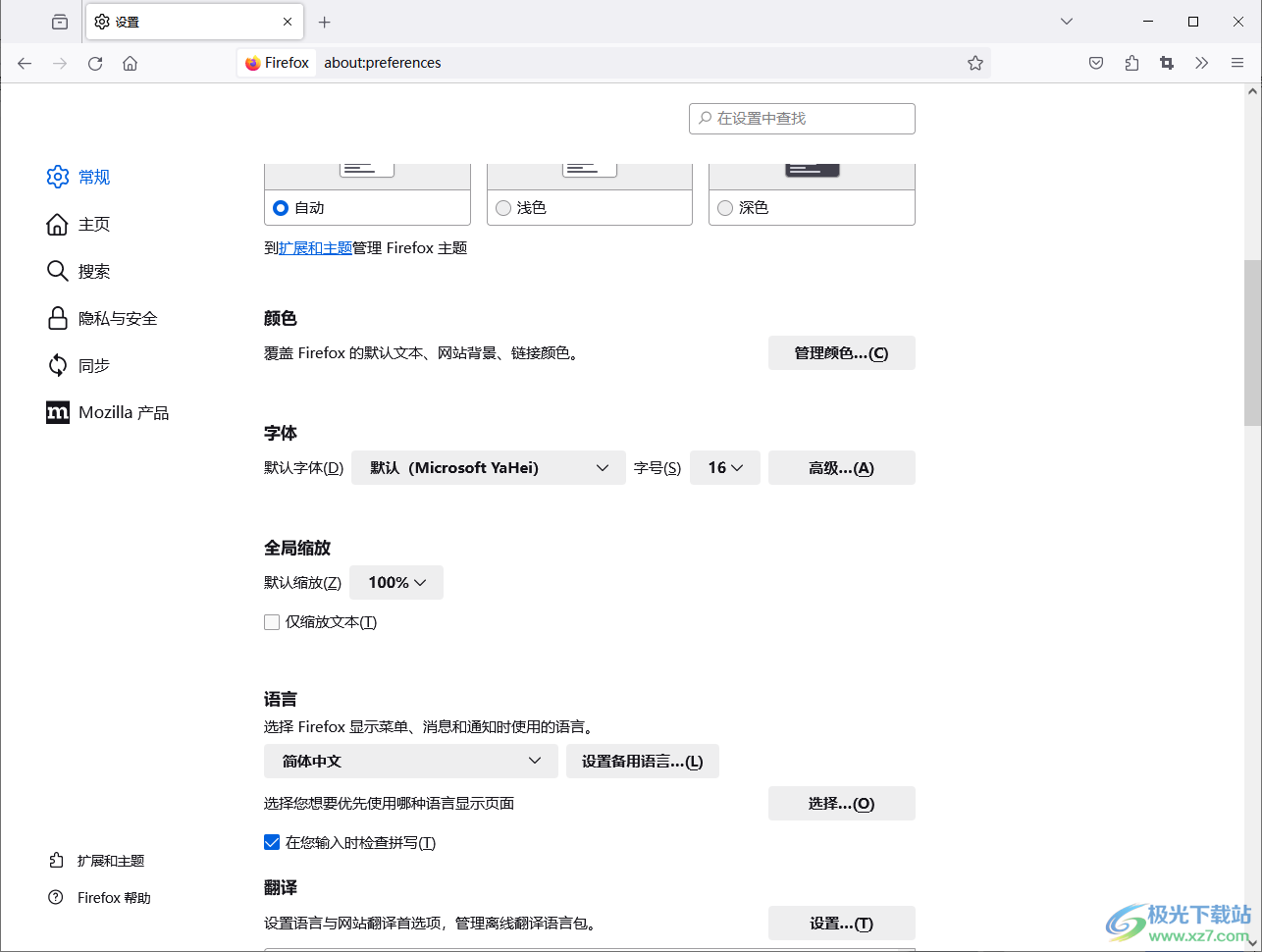Open the extensions puzzle icon
This screenshot has width=1262, height=952.
(x=1131, y=63)
